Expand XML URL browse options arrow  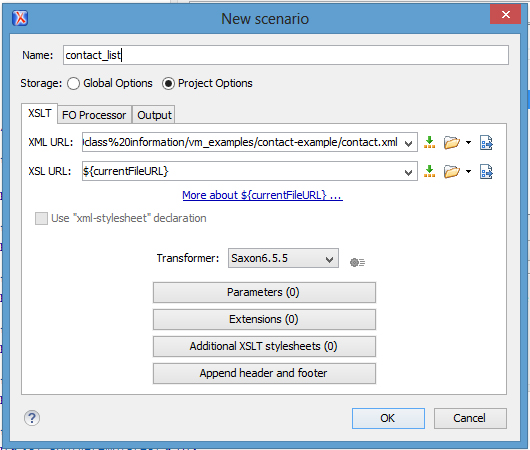click(x=468, y=142)
